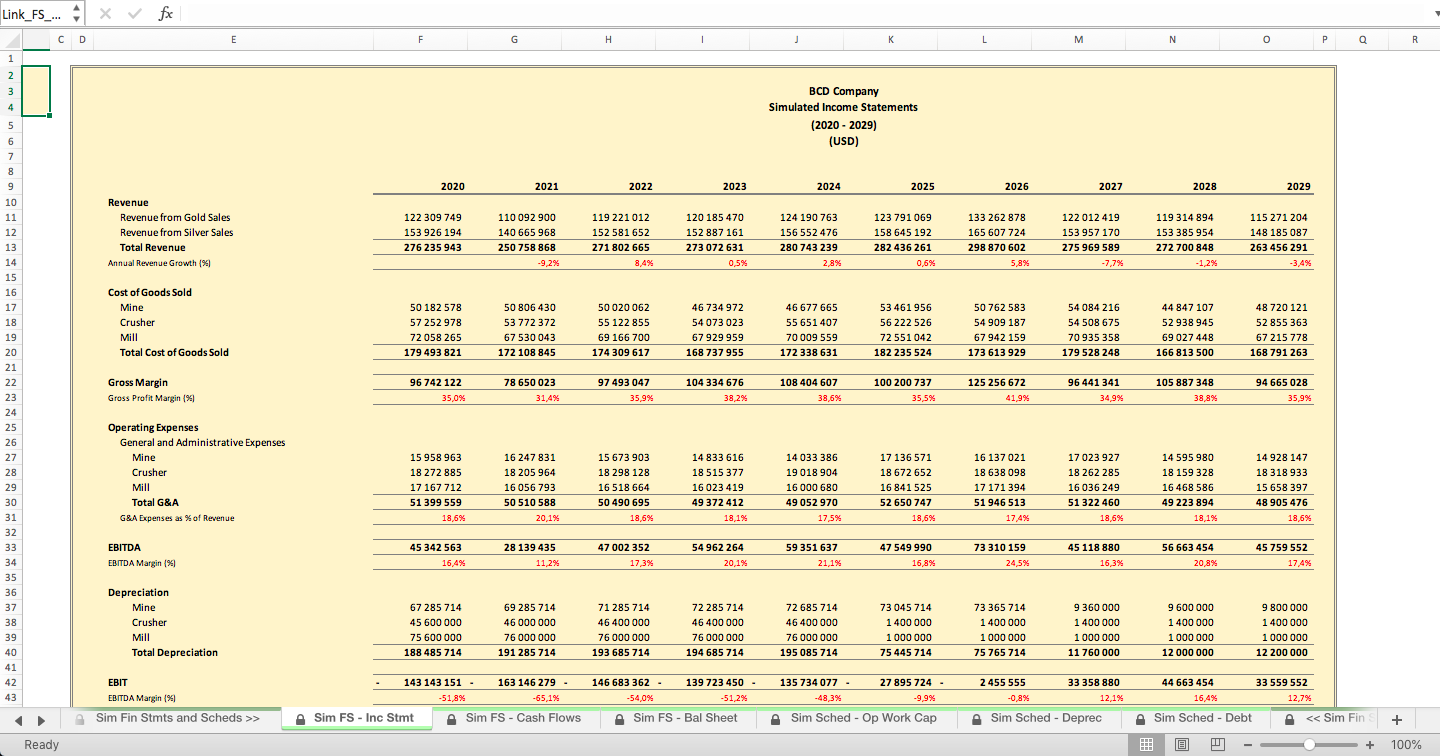This screenshot has width=1440, height=756.
Task: Click the confirm entry checkmark icon
Action: [x=133, y=13]
